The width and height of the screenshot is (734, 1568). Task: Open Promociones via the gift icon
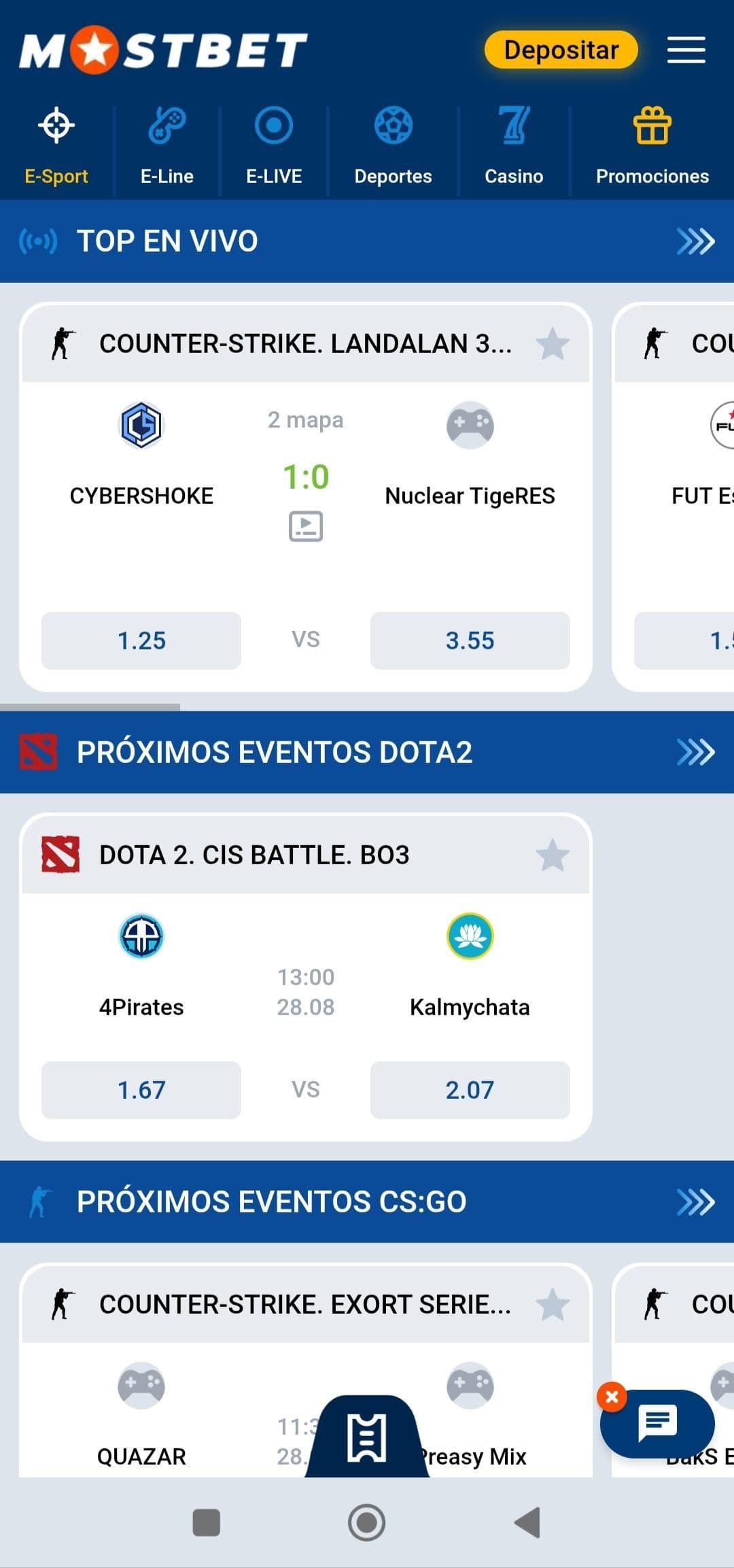(652, 125)
